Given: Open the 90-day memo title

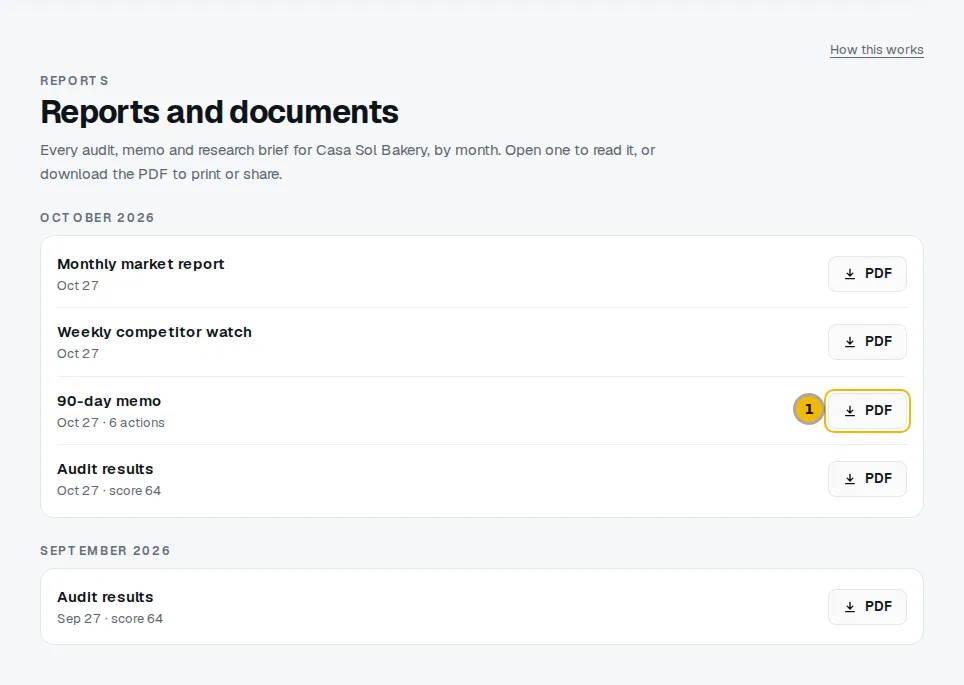Looking at the screenshot, I should point(109,401).
